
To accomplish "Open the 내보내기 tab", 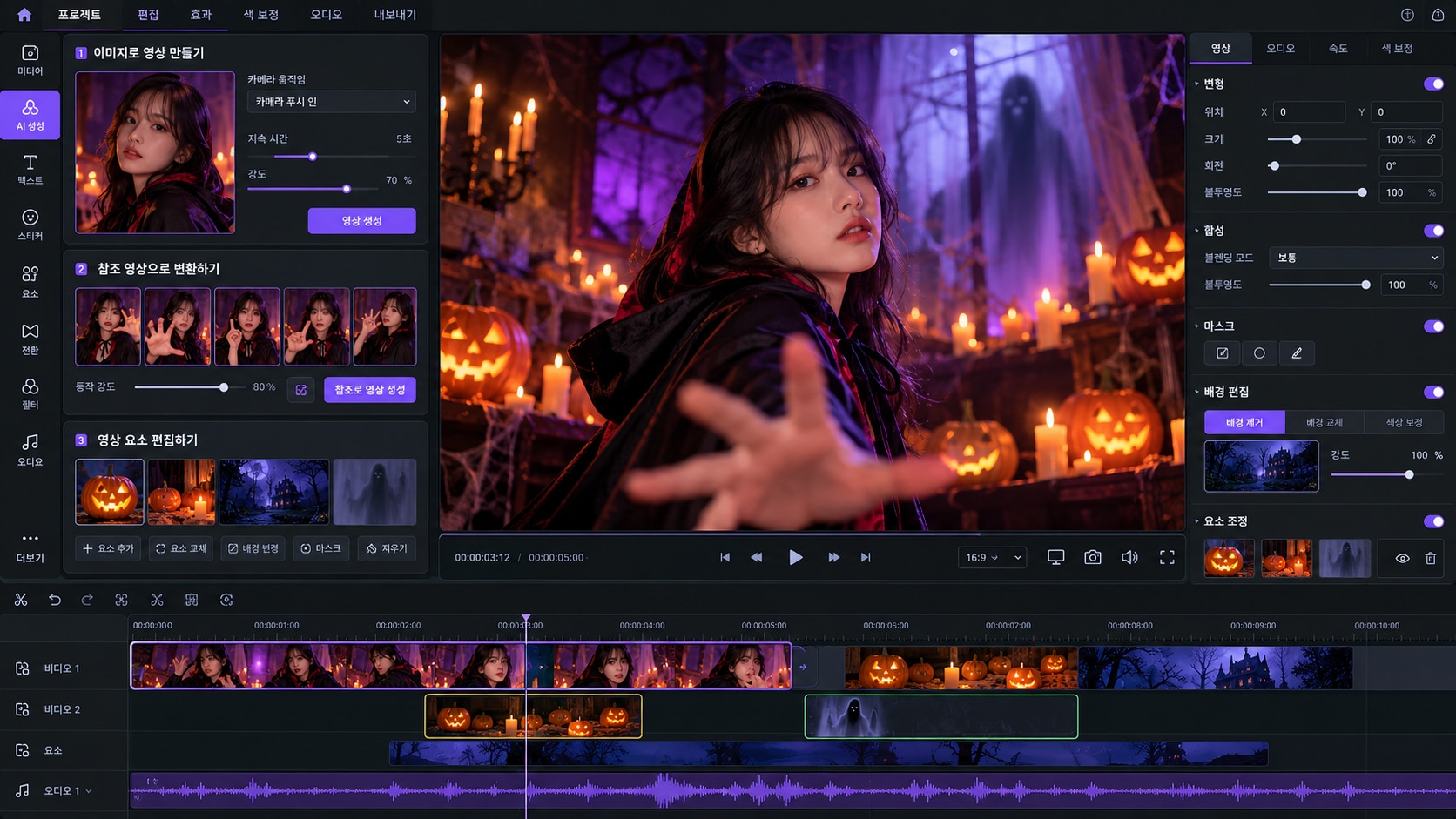I will [x=395, y=15].
